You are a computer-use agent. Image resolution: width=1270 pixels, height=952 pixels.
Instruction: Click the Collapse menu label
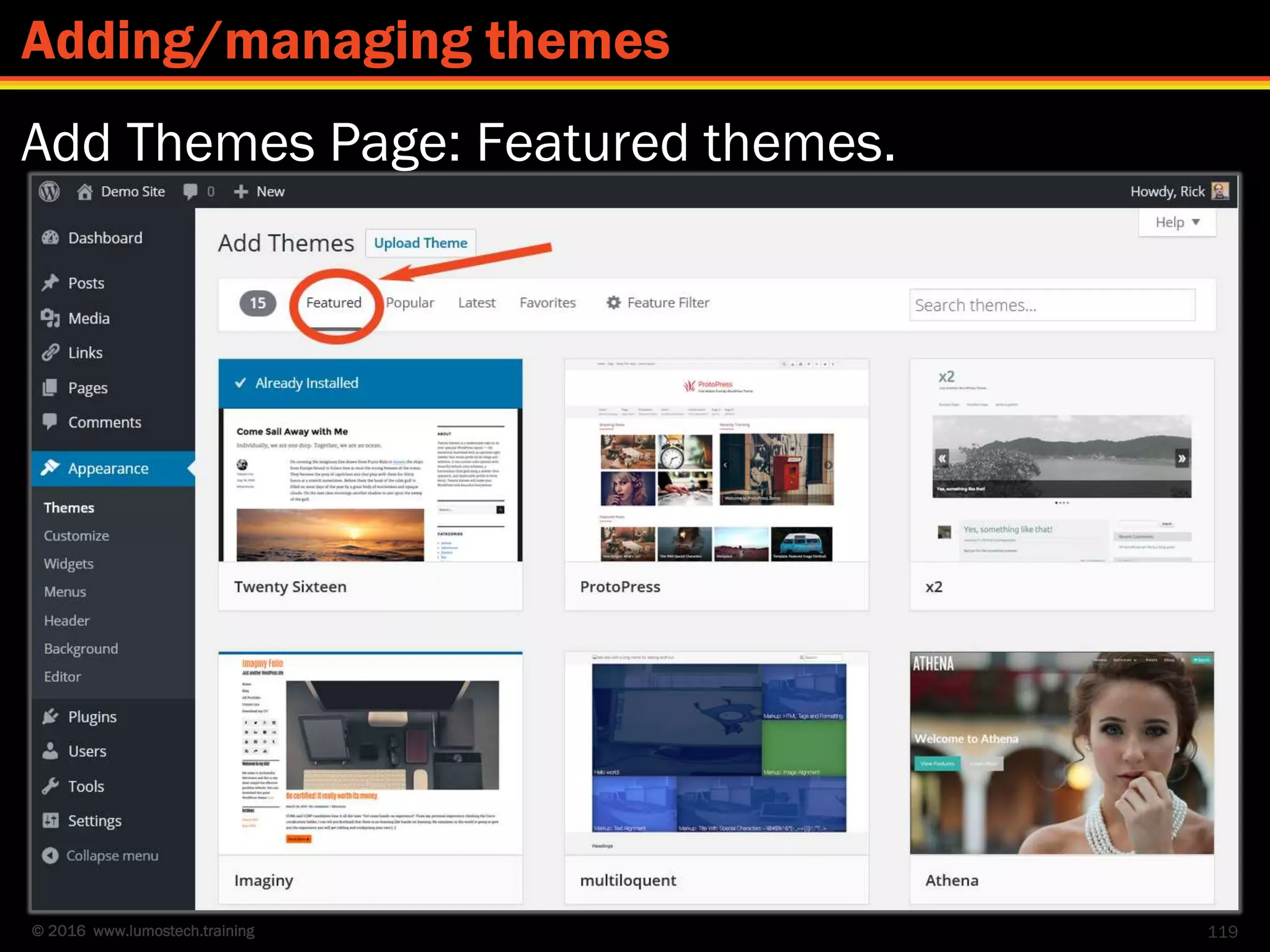[112, 855]
